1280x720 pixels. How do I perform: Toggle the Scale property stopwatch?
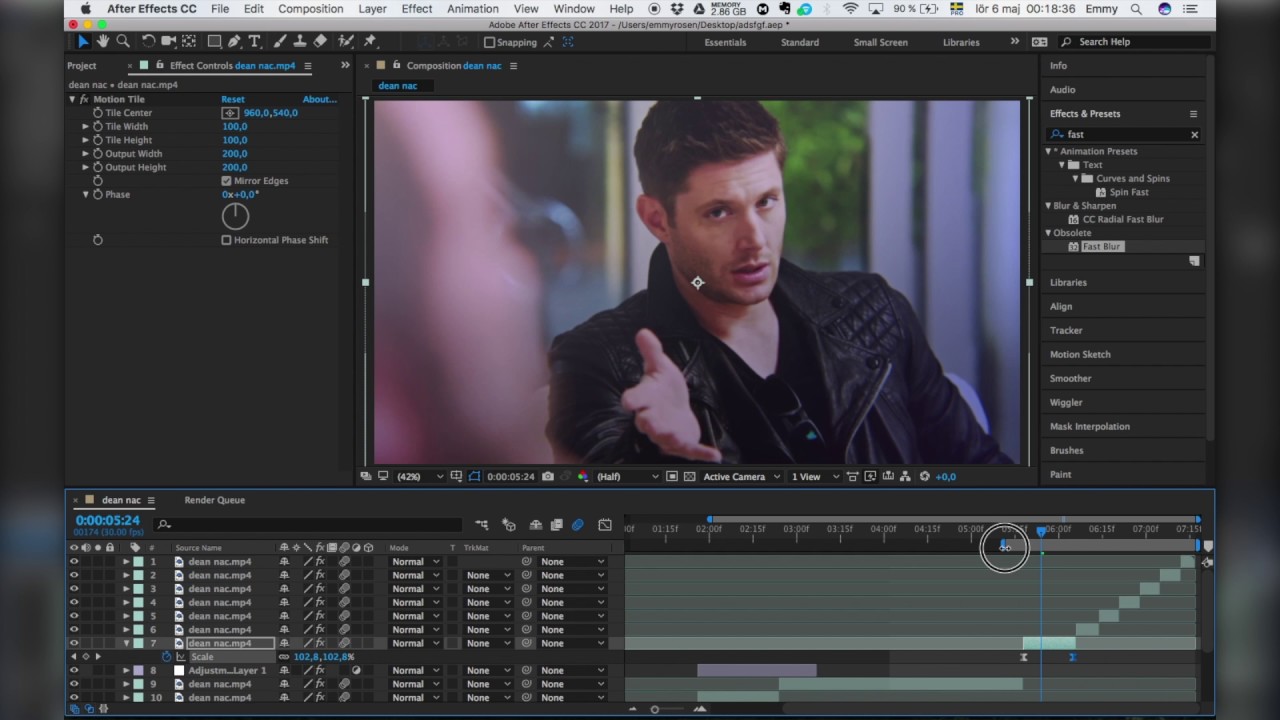(166, 657)
